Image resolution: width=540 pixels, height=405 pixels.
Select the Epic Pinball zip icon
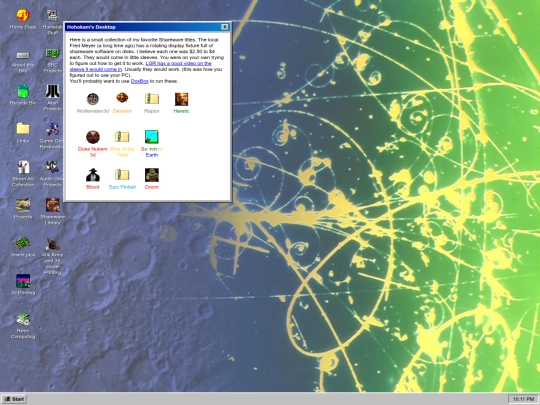point(122,178)
